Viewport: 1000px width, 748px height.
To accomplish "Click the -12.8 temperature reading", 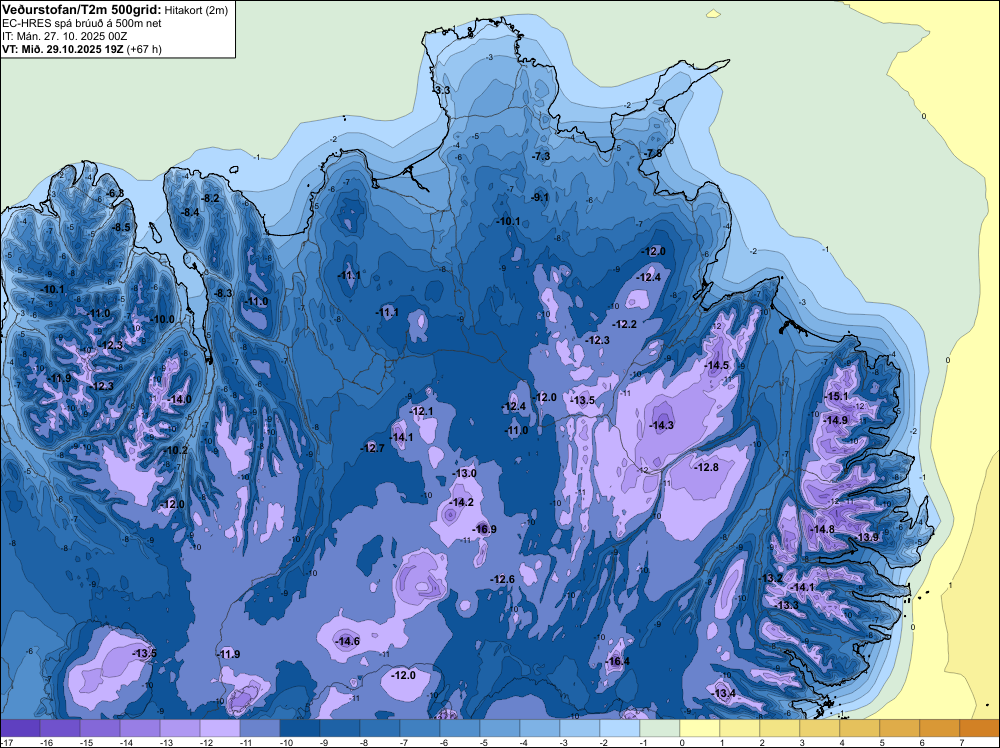I will click(706, 467).
